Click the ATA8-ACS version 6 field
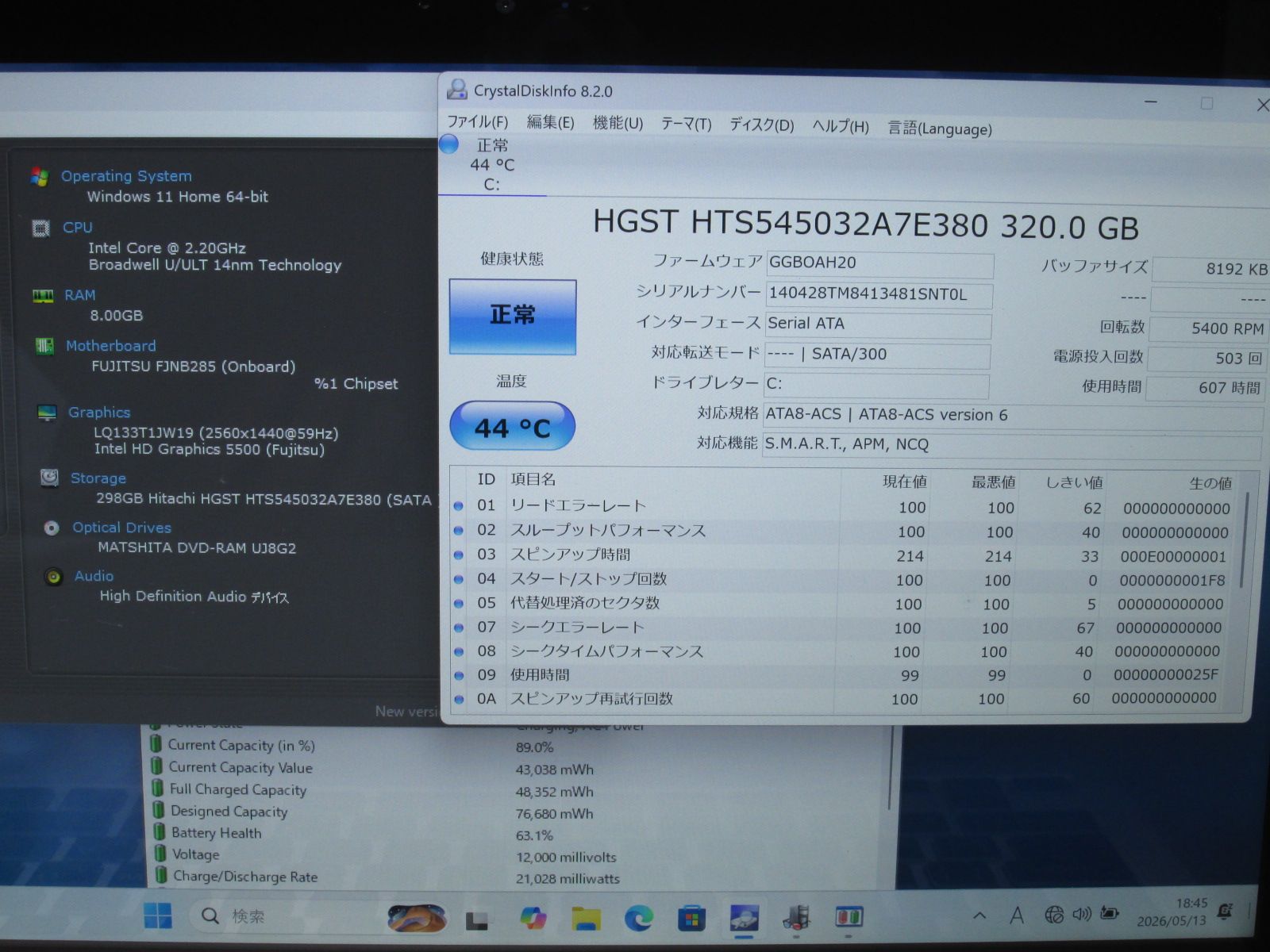Image resolution: width=1270 pixels, height=952 pixels. pyautogui.click(x=1013, y=416)
